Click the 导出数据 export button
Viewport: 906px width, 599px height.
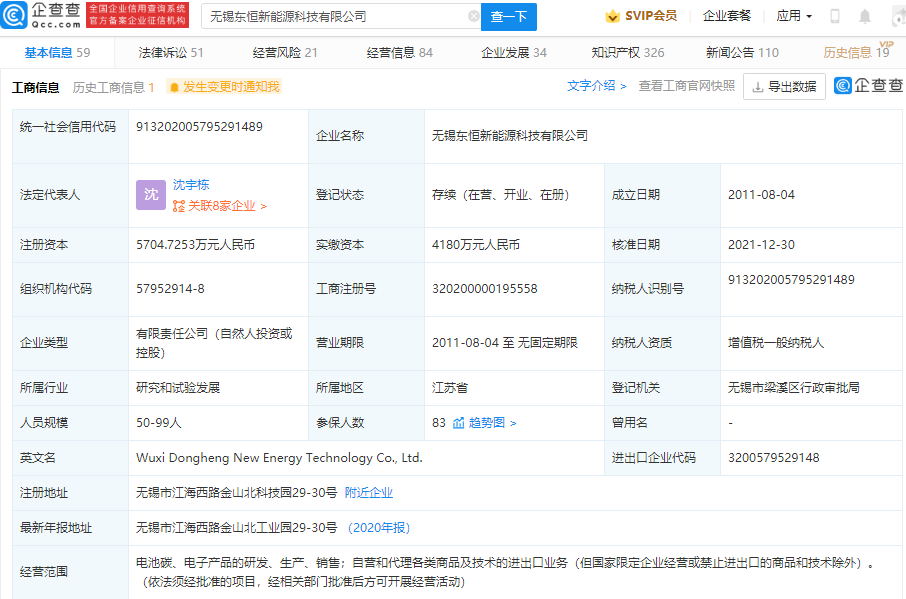(784, 87)
